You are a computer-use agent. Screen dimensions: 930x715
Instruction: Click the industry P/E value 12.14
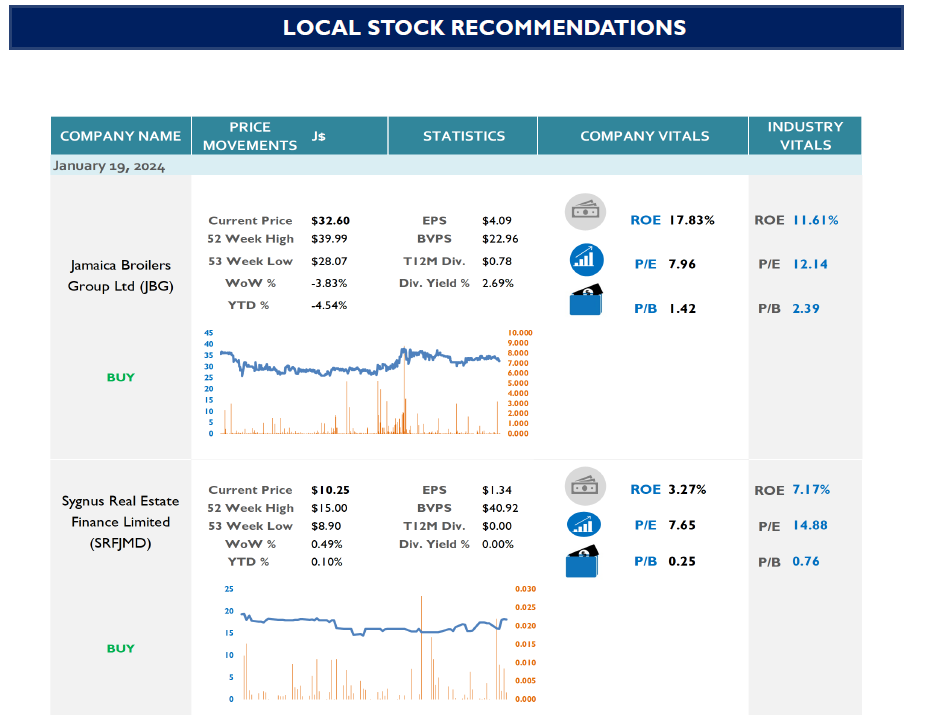pos(810,264)
